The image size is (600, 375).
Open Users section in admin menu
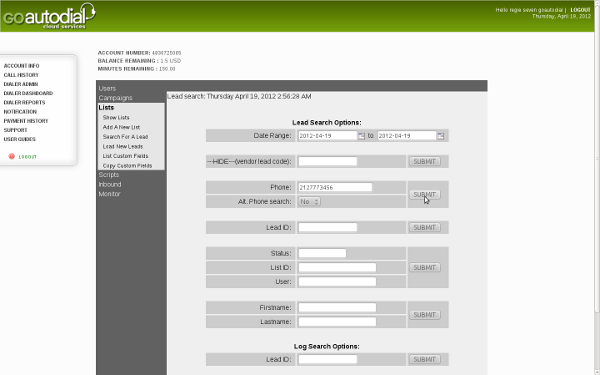coord(107,88)
